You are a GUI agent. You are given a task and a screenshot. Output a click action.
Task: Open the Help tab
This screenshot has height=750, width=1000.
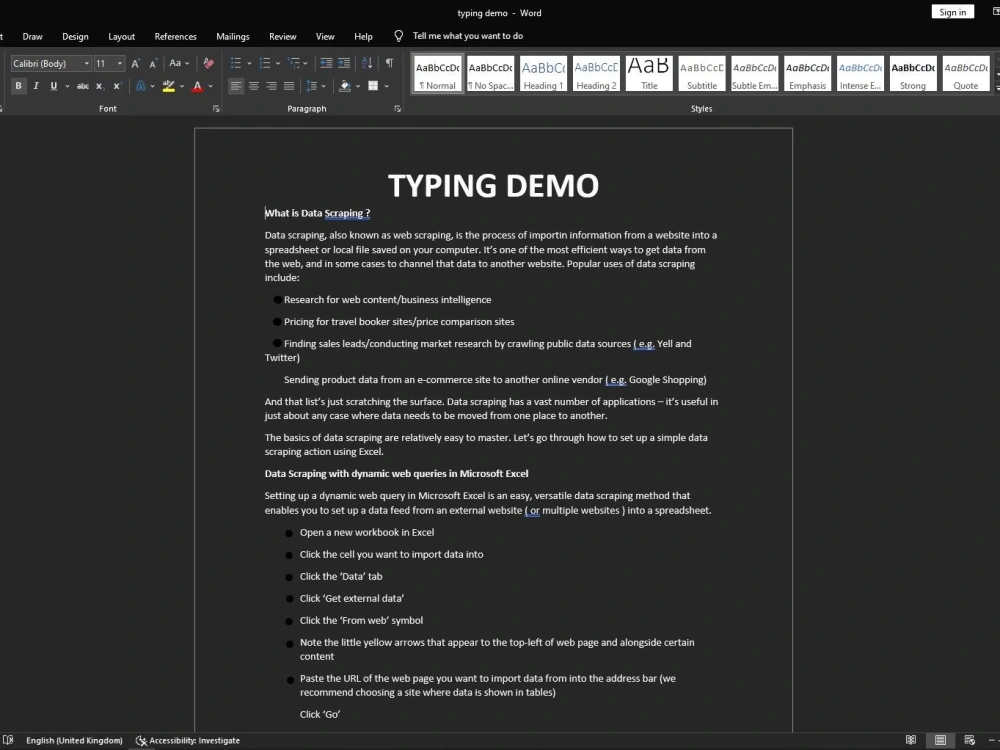point(364,36)
